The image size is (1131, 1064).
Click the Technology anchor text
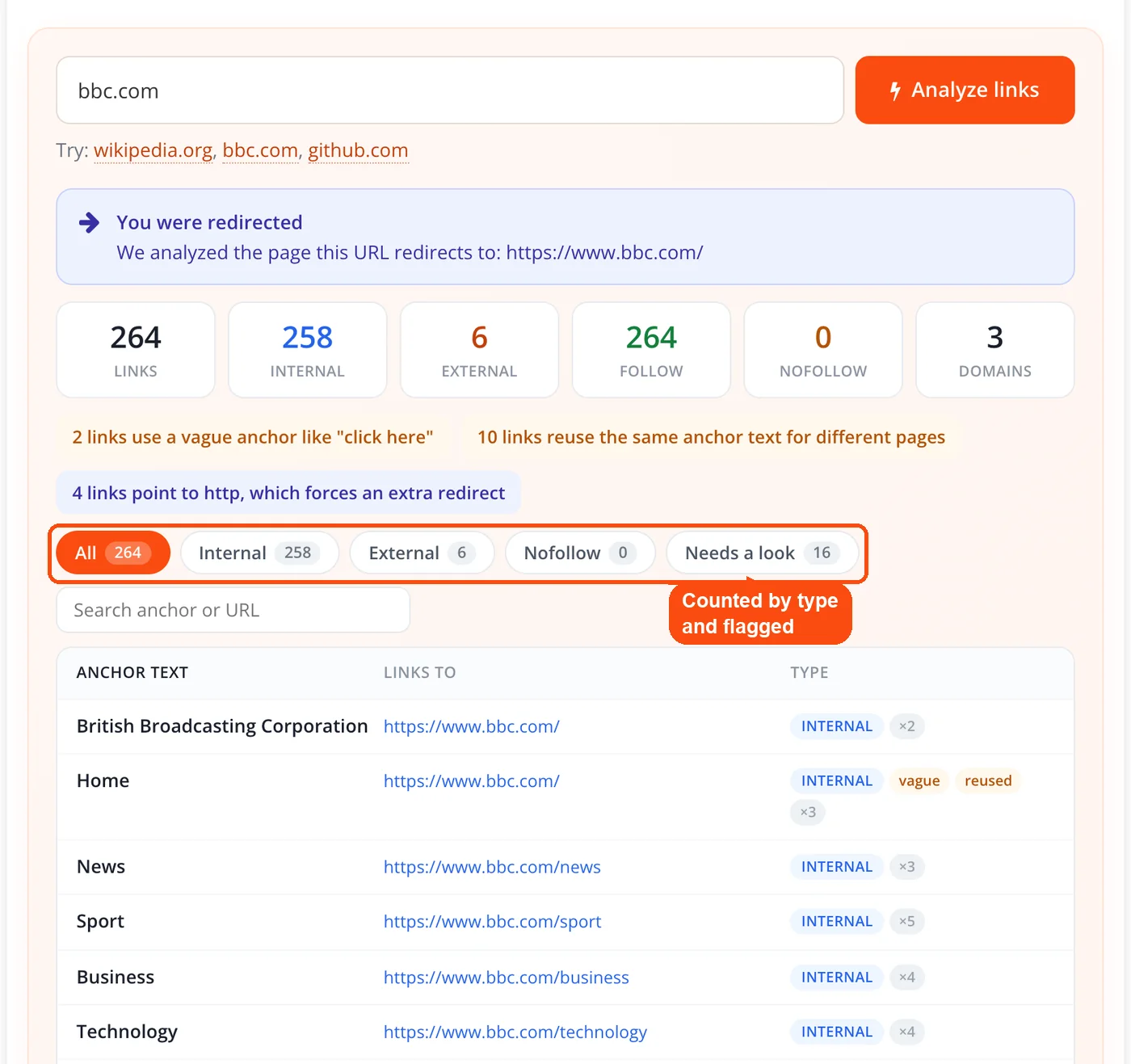(x=127, y=1032)
